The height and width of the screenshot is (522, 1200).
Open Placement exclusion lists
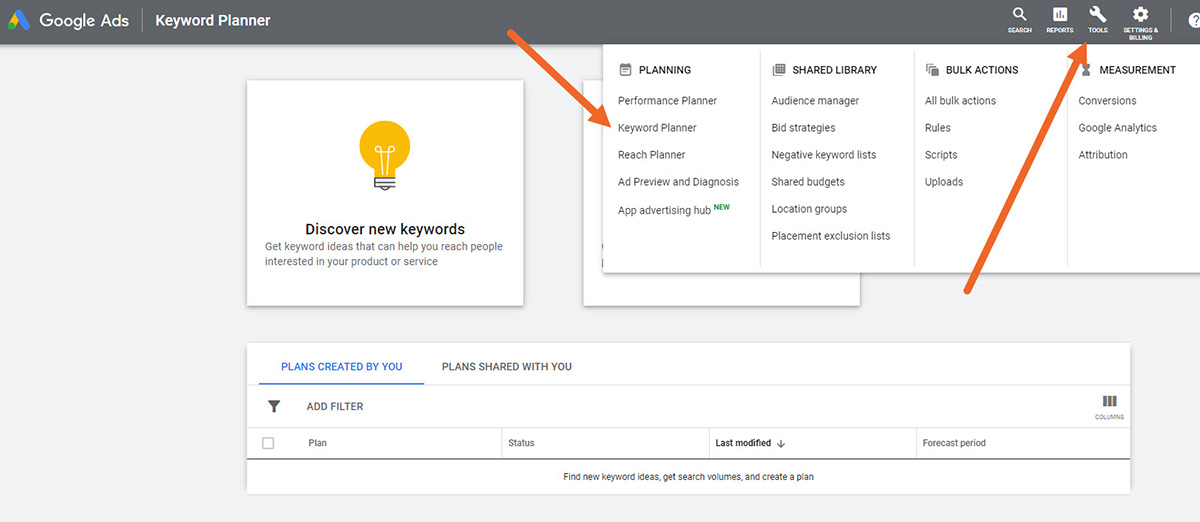coord(831,236)
